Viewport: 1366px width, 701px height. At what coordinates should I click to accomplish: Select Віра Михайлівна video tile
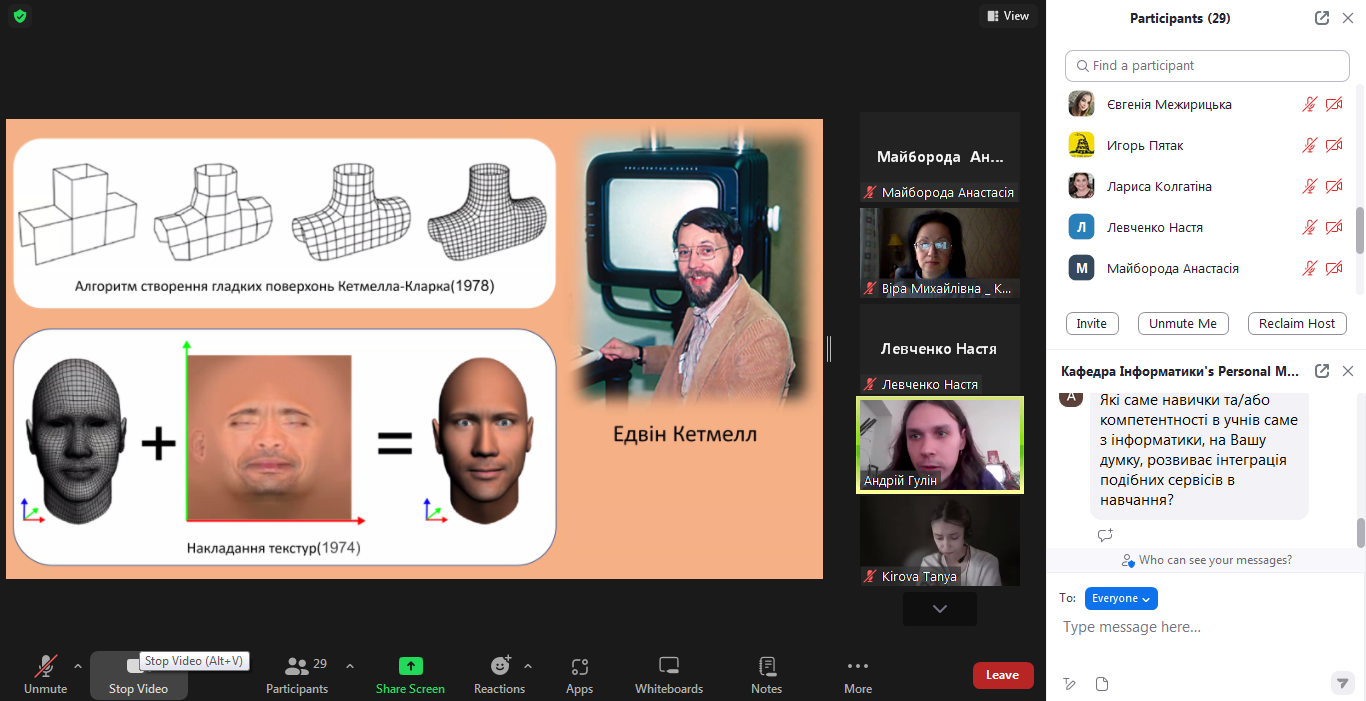(940, 253)
